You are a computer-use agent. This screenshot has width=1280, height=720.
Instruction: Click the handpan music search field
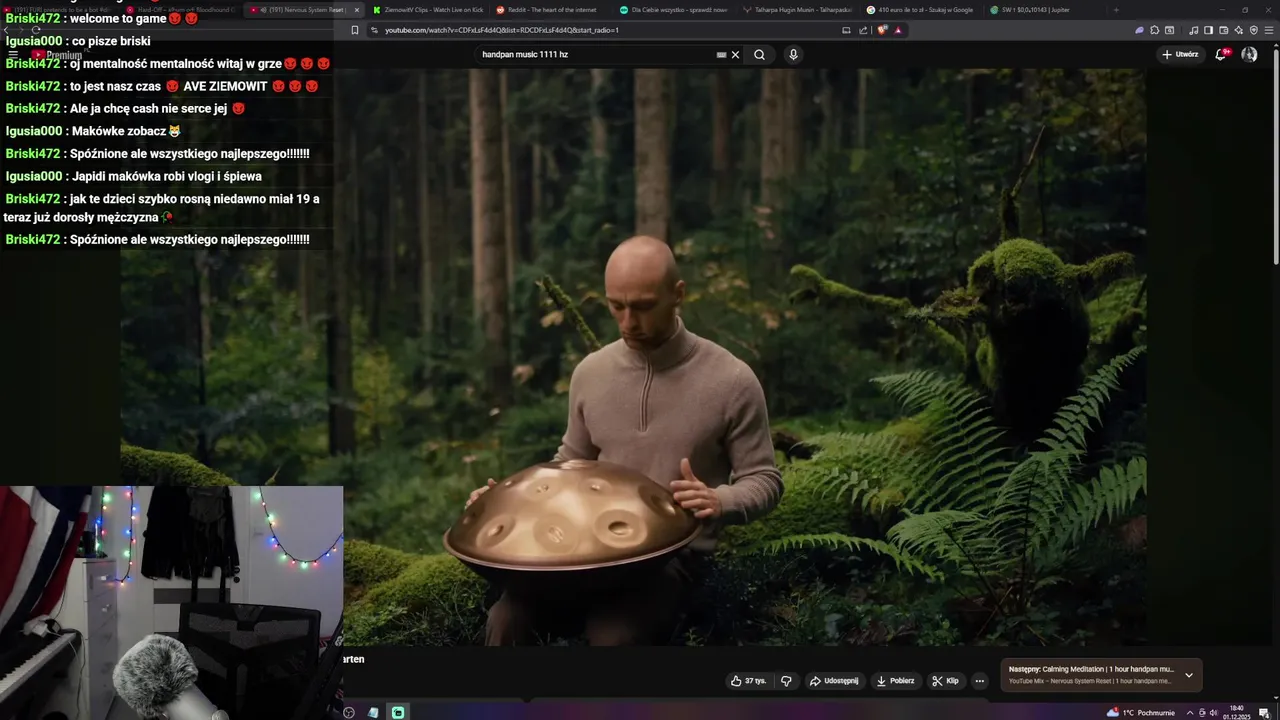tap(595, 55)
